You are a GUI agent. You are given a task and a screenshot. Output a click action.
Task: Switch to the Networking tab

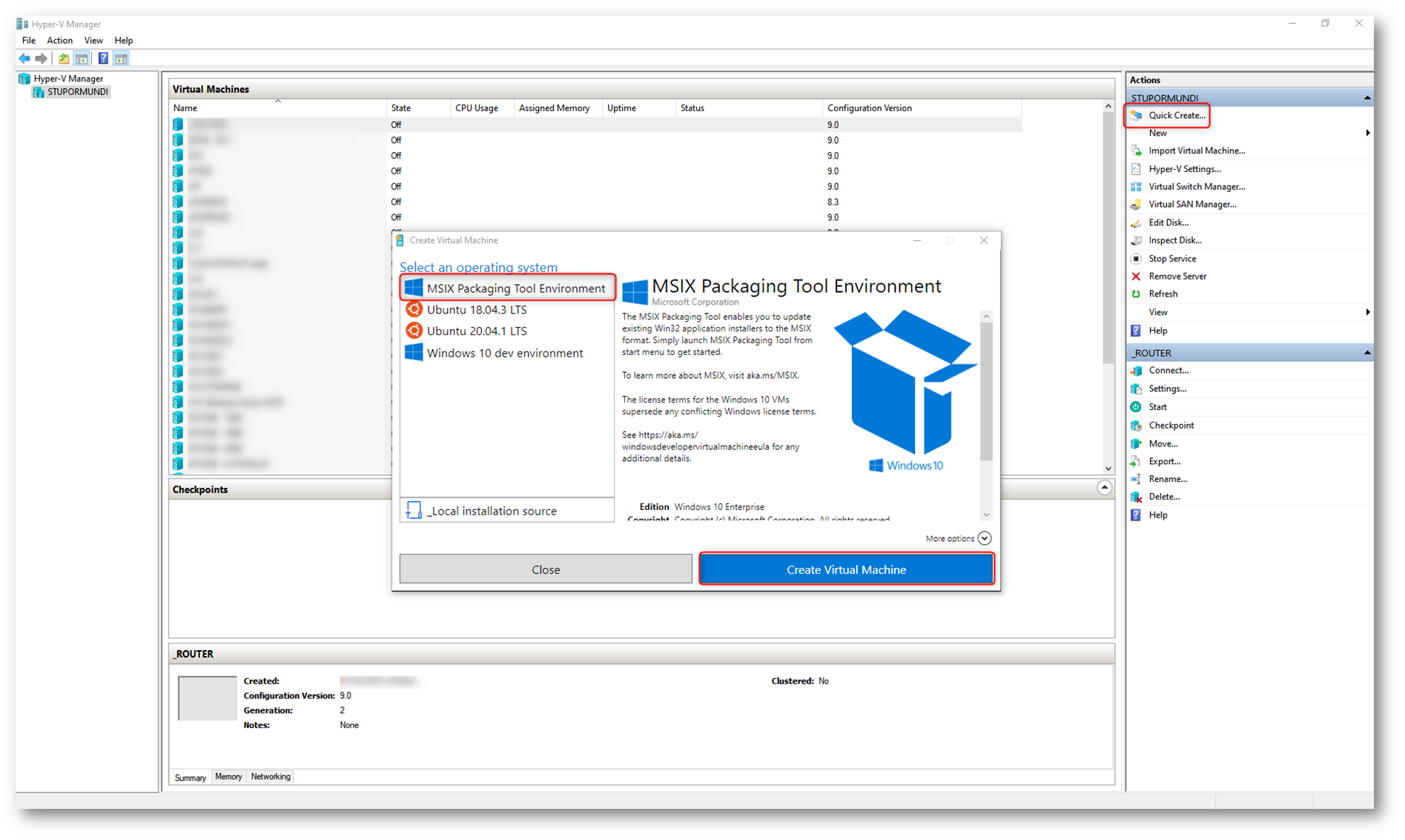coord(271,776)
